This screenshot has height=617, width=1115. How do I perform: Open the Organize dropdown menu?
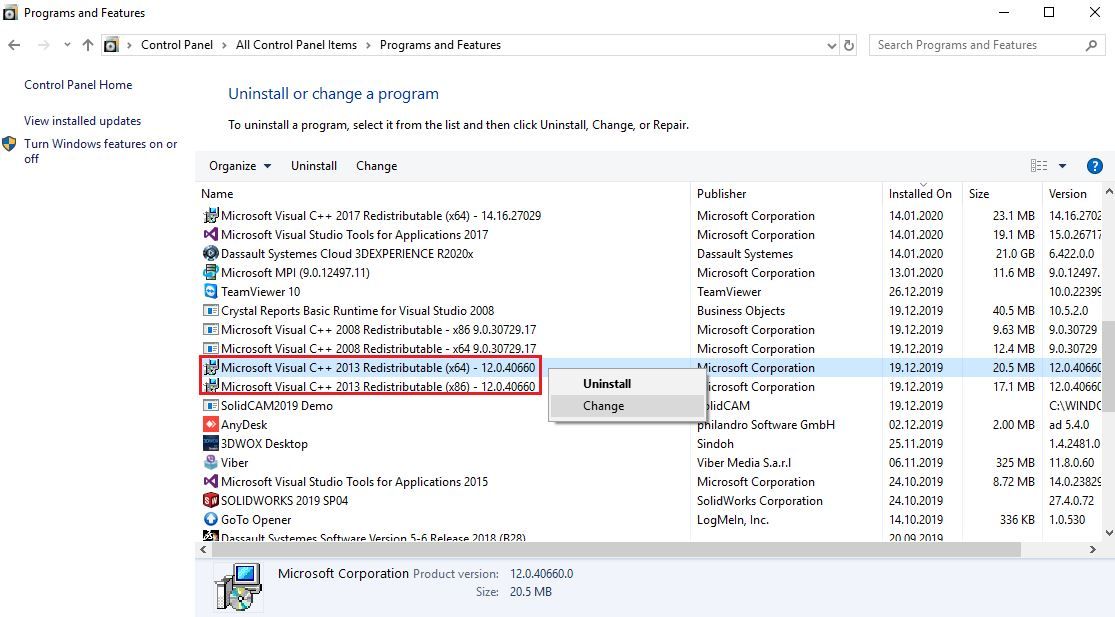[240, 166]
